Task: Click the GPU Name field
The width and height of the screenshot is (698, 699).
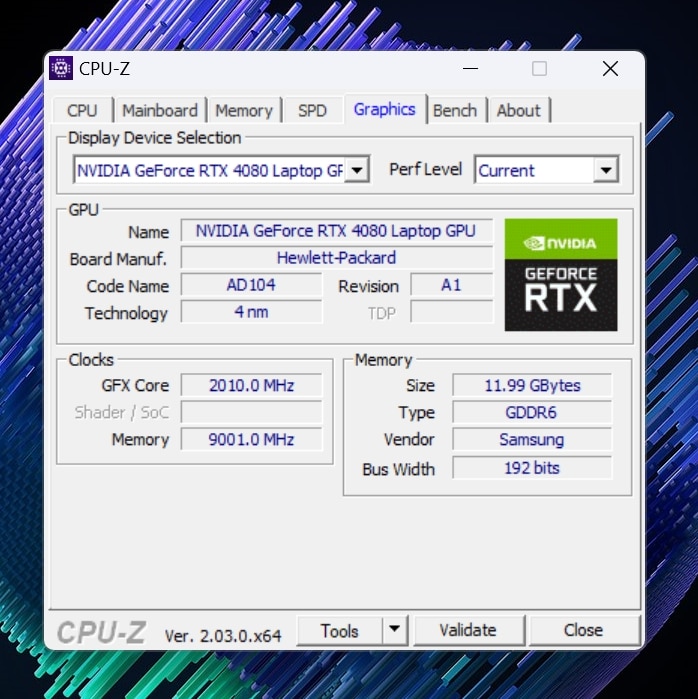Action: click(336, 231)
